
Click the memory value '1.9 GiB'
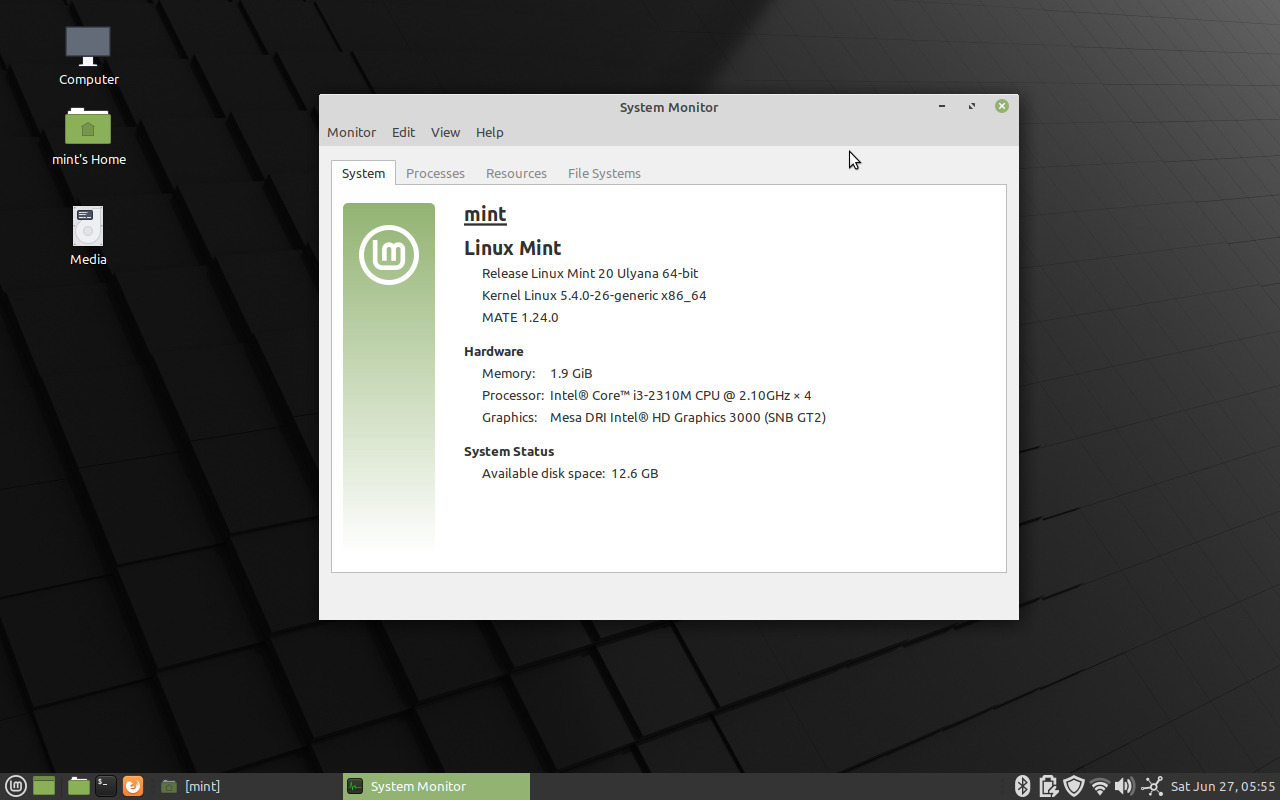(571, 373)
